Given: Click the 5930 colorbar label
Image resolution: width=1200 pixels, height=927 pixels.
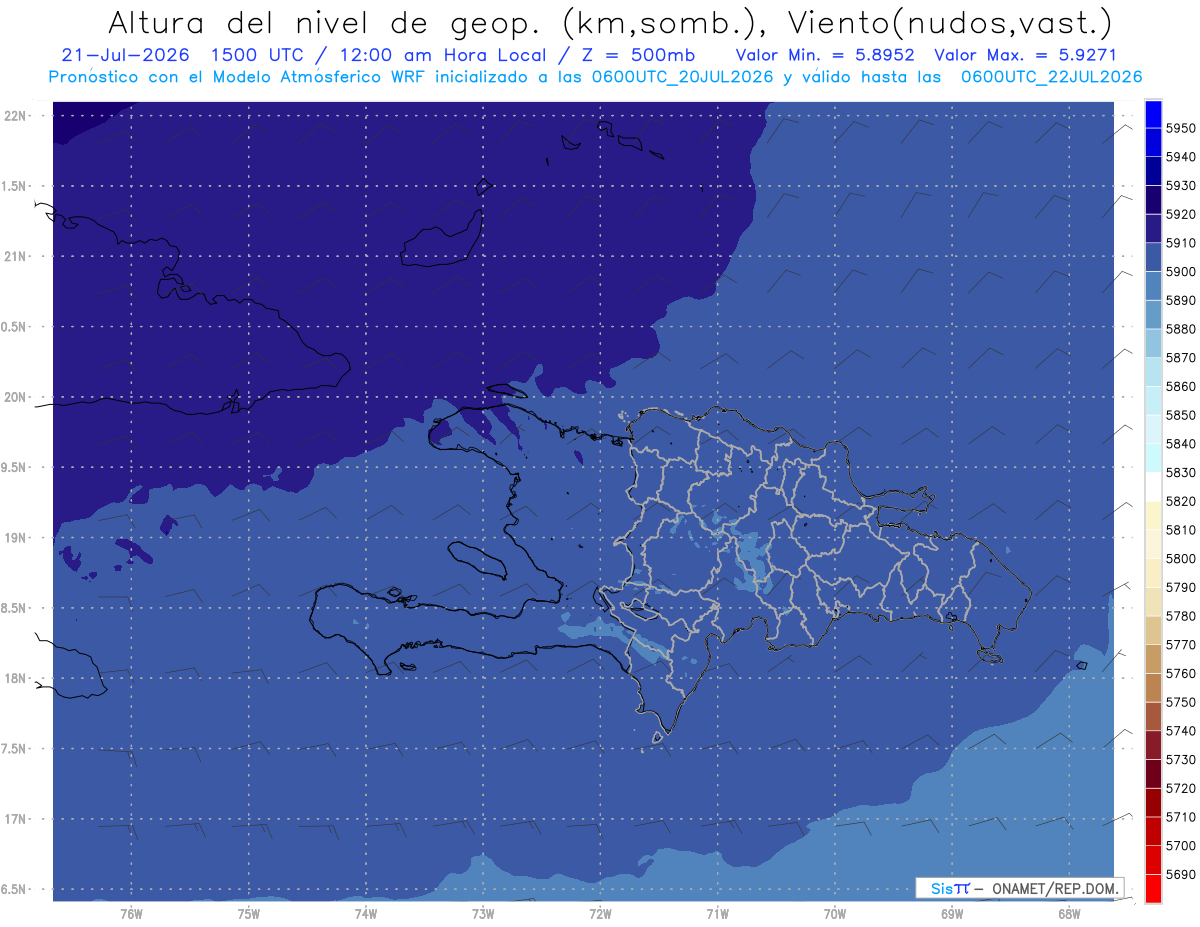Looking at the screenshot, I should point(1180,186).
